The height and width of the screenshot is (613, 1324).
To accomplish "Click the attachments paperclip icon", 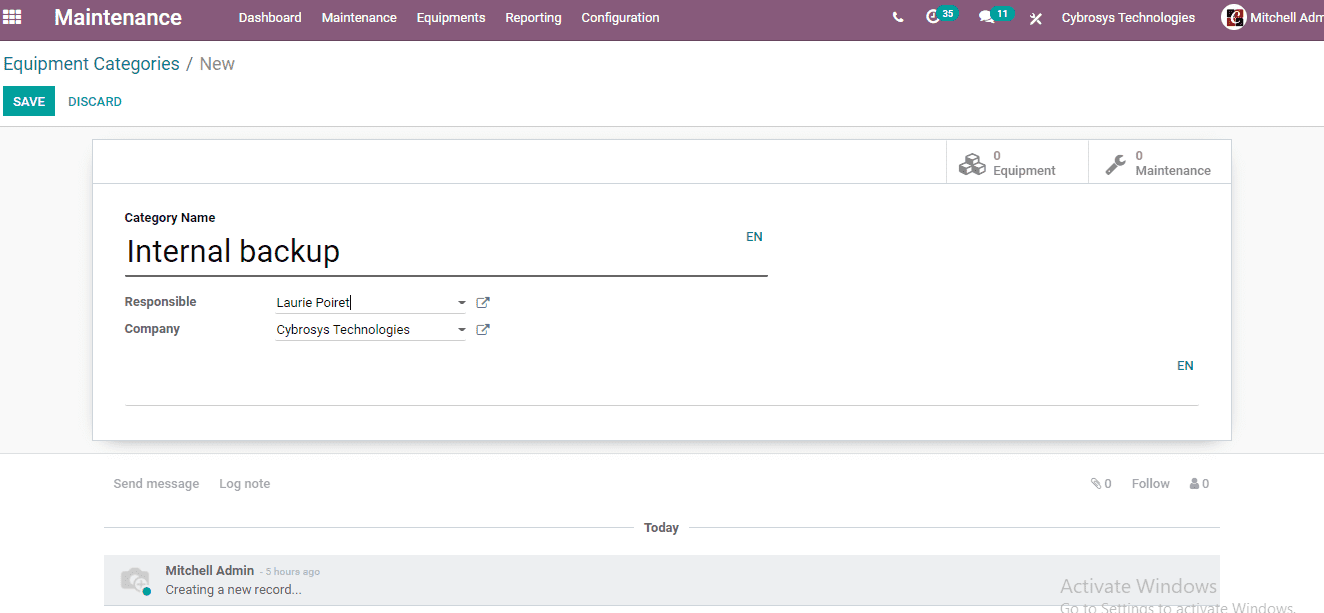I will point(1096,484).
